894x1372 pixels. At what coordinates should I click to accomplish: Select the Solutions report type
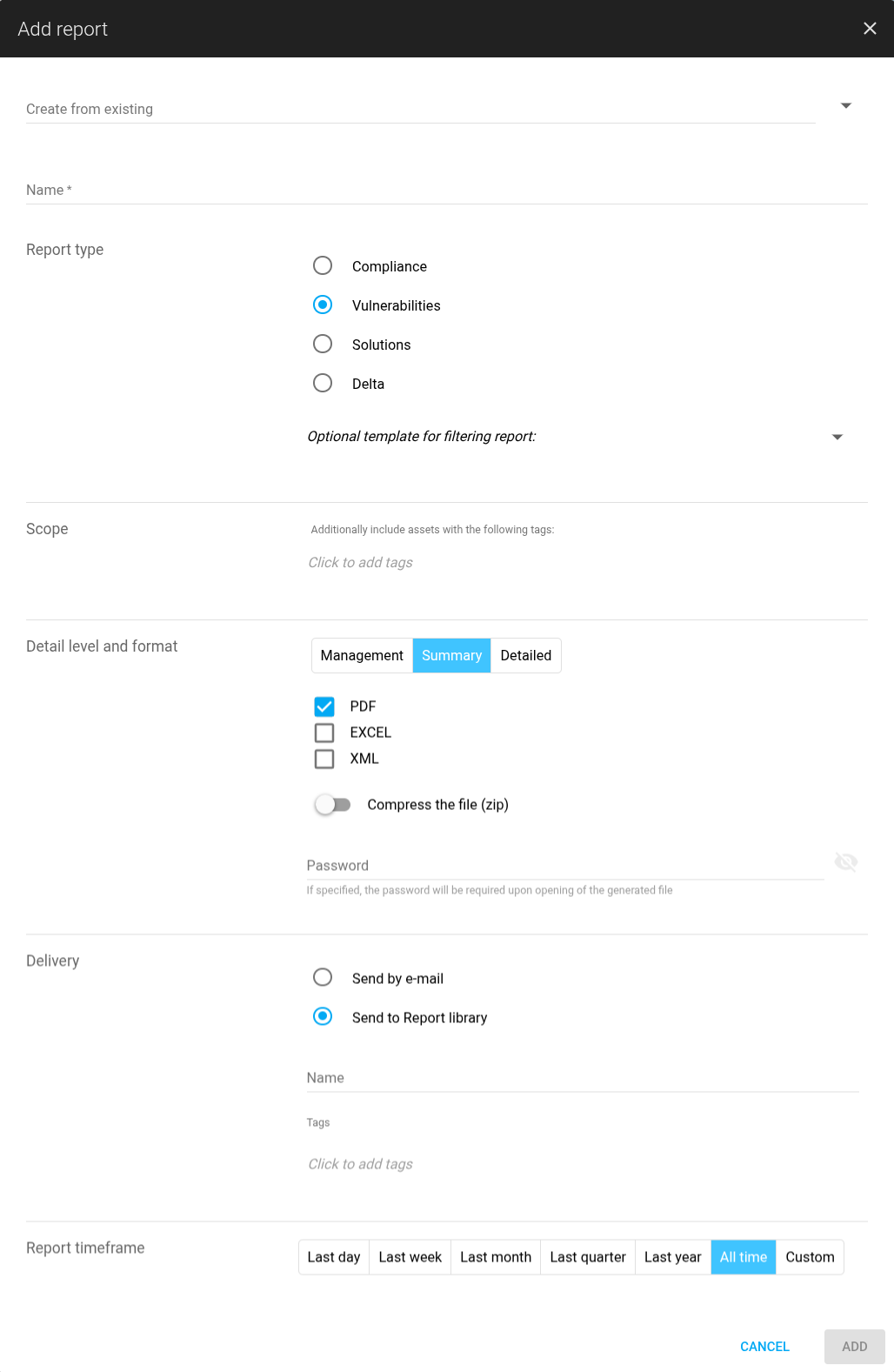click(x=323, y=344)
